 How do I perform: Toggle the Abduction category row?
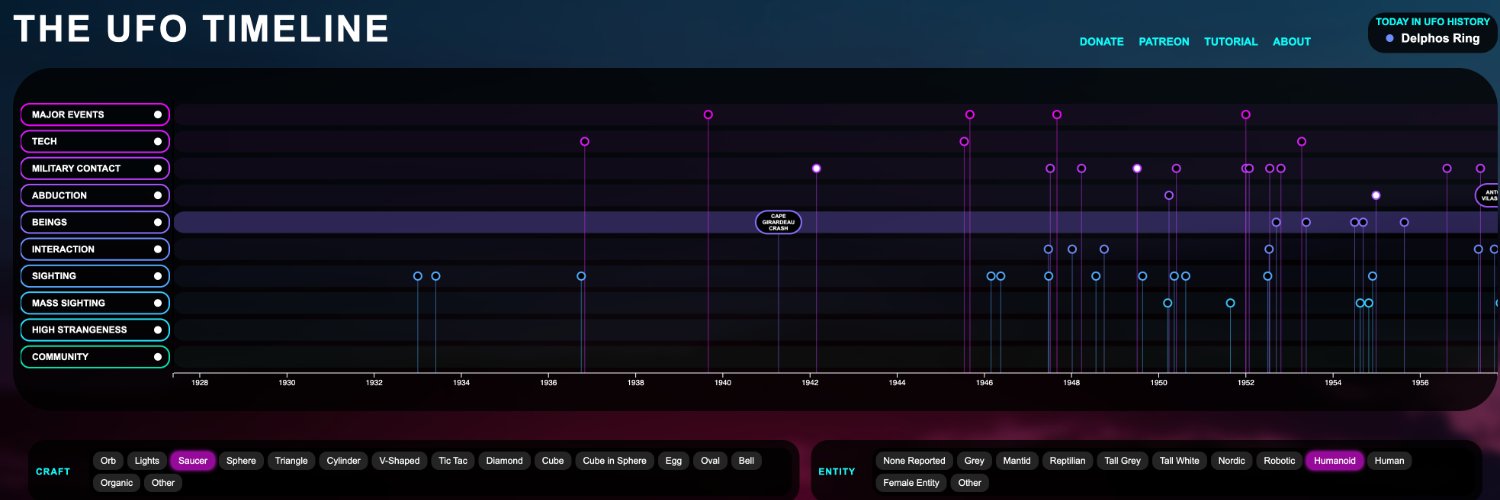[x=95, y=195]
